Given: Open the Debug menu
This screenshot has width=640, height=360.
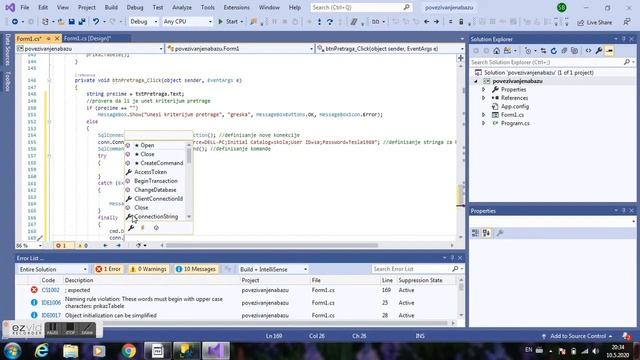Looking at the screenshot, I should pyautogui.click(x=135, y=7).
